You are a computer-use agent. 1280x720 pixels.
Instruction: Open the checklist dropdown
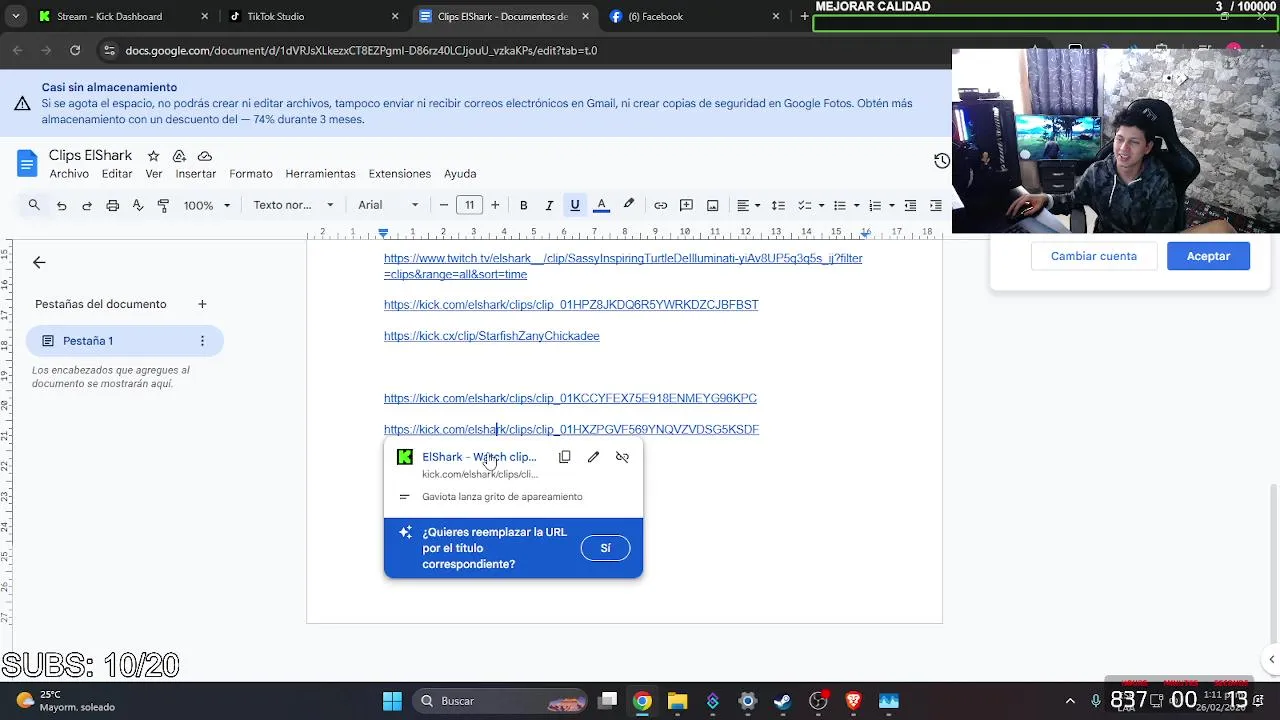[x=811, y=205]
